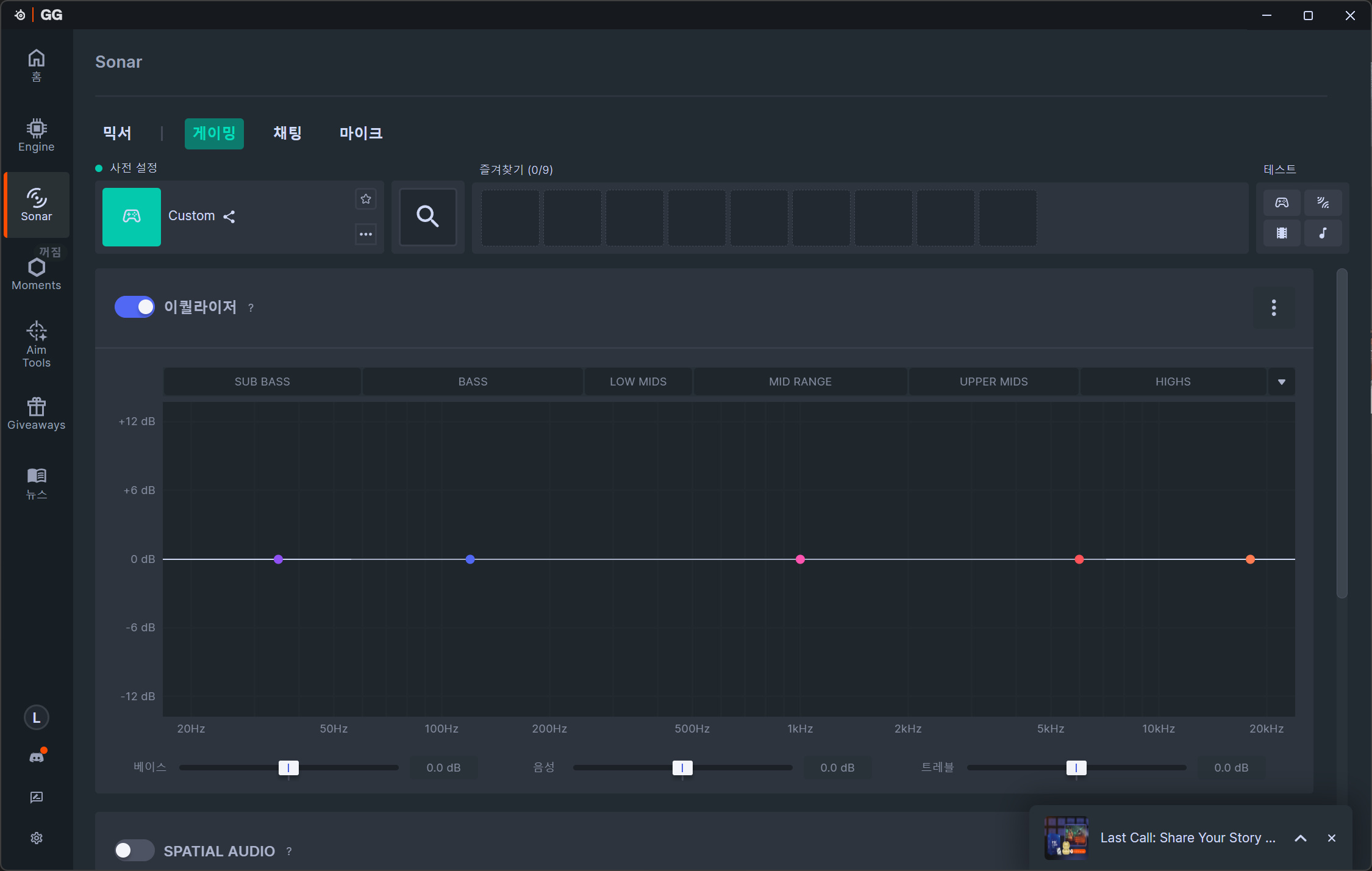Enable the Spatial Audio toggle
1372x871 pixels.
[135, 850]
